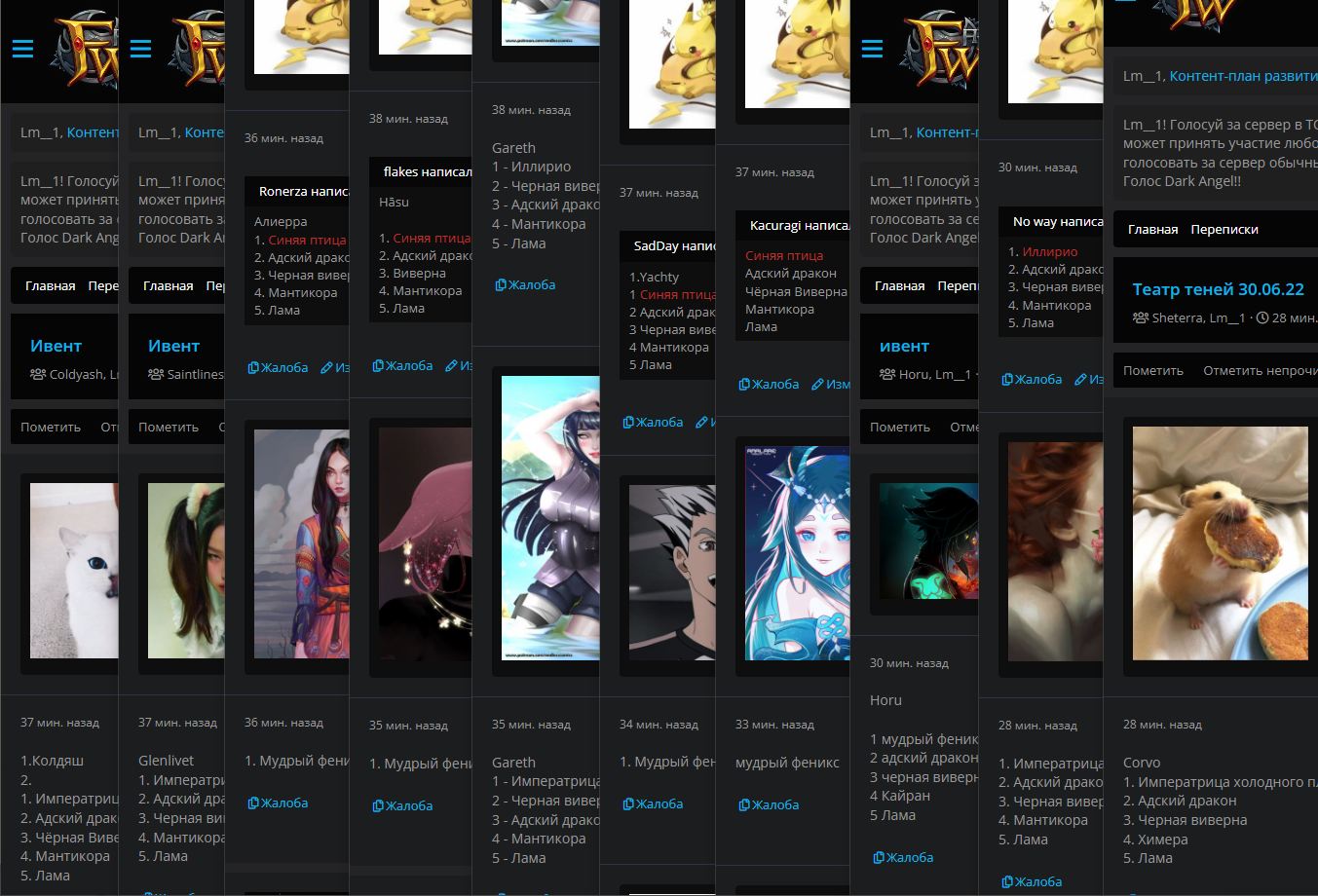Screen dimensions: 1318x896
Task: Switch to the Переписки tab
Action: (1224, 229)
